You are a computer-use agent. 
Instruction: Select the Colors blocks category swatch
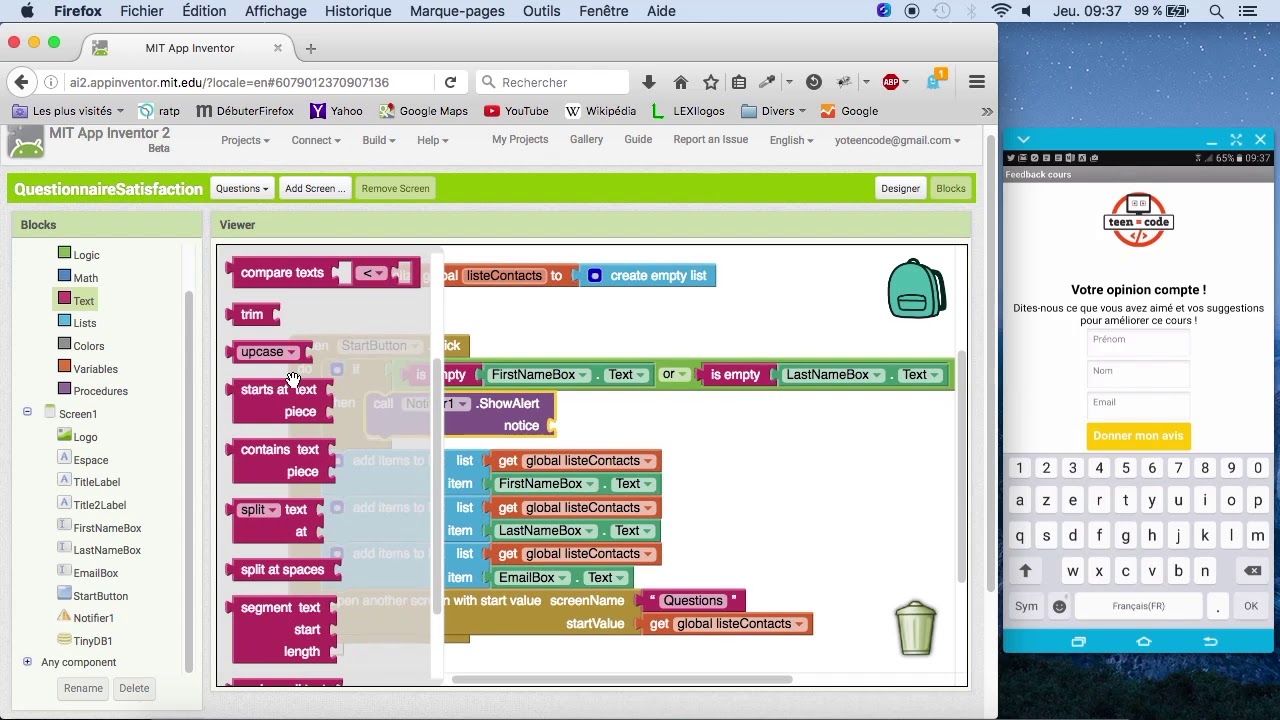point(64,345)
